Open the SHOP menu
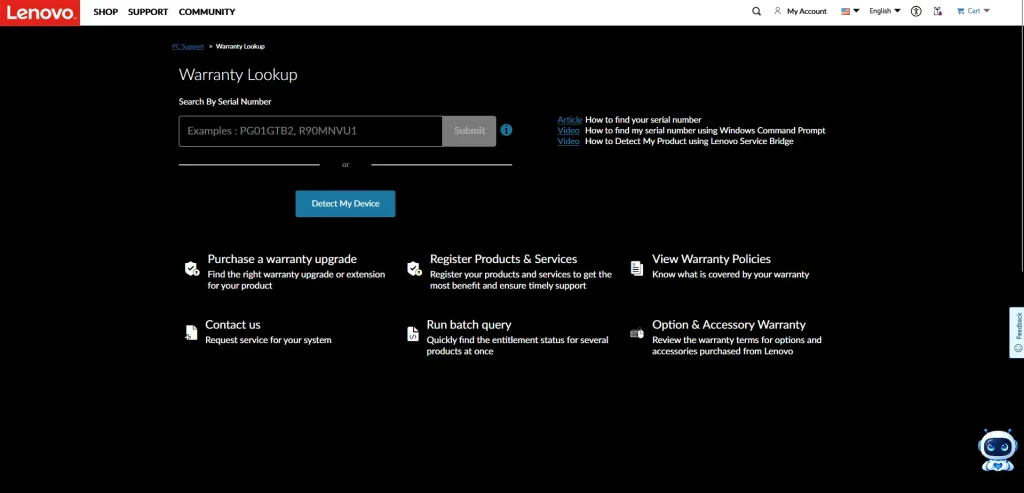The height and width of the screenshot is (493, 1024). click(106, 12)
